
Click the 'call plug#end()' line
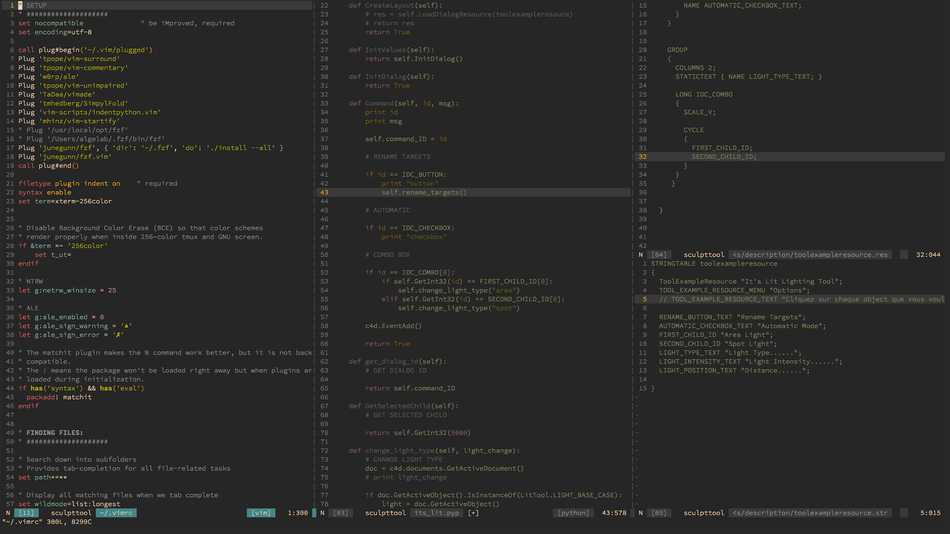coord(48,165)
